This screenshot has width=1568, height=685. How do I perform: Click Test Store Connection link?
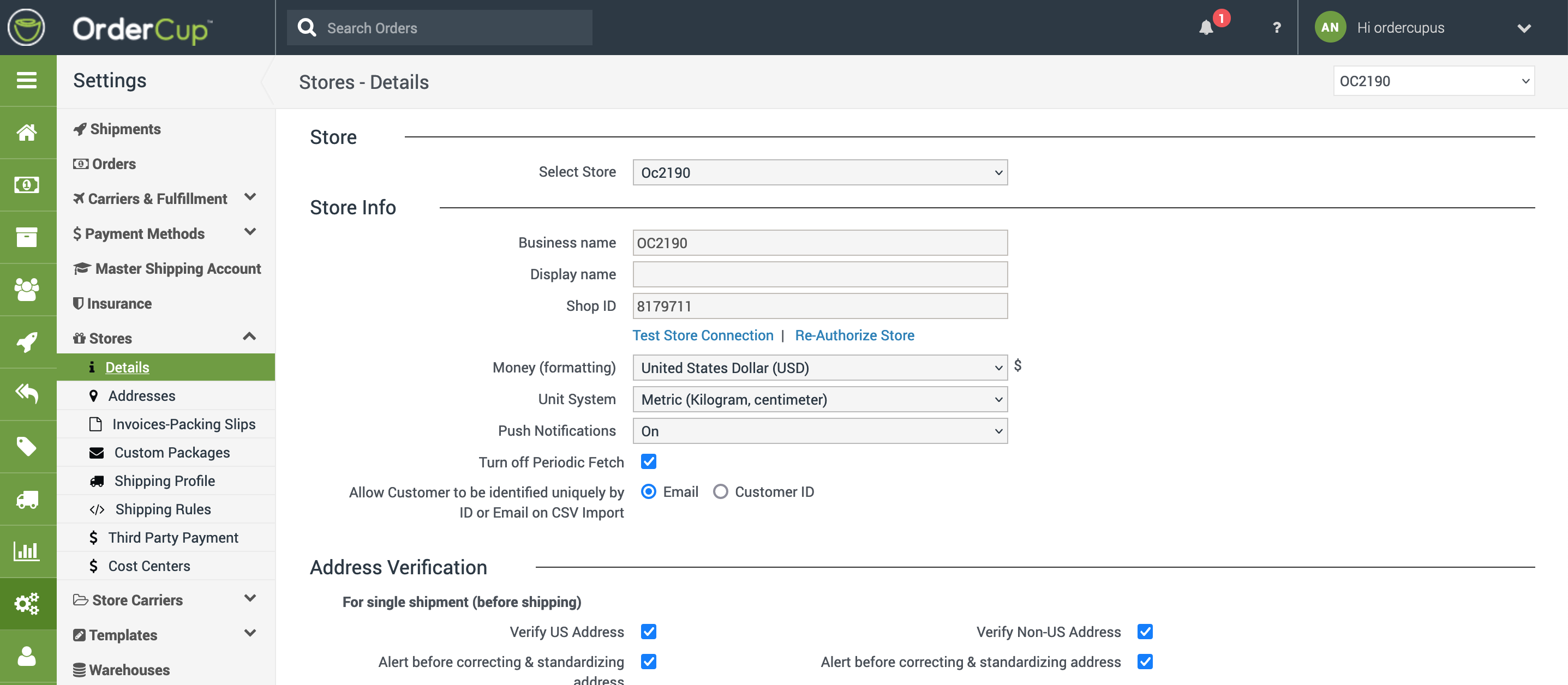pos(702,335)
